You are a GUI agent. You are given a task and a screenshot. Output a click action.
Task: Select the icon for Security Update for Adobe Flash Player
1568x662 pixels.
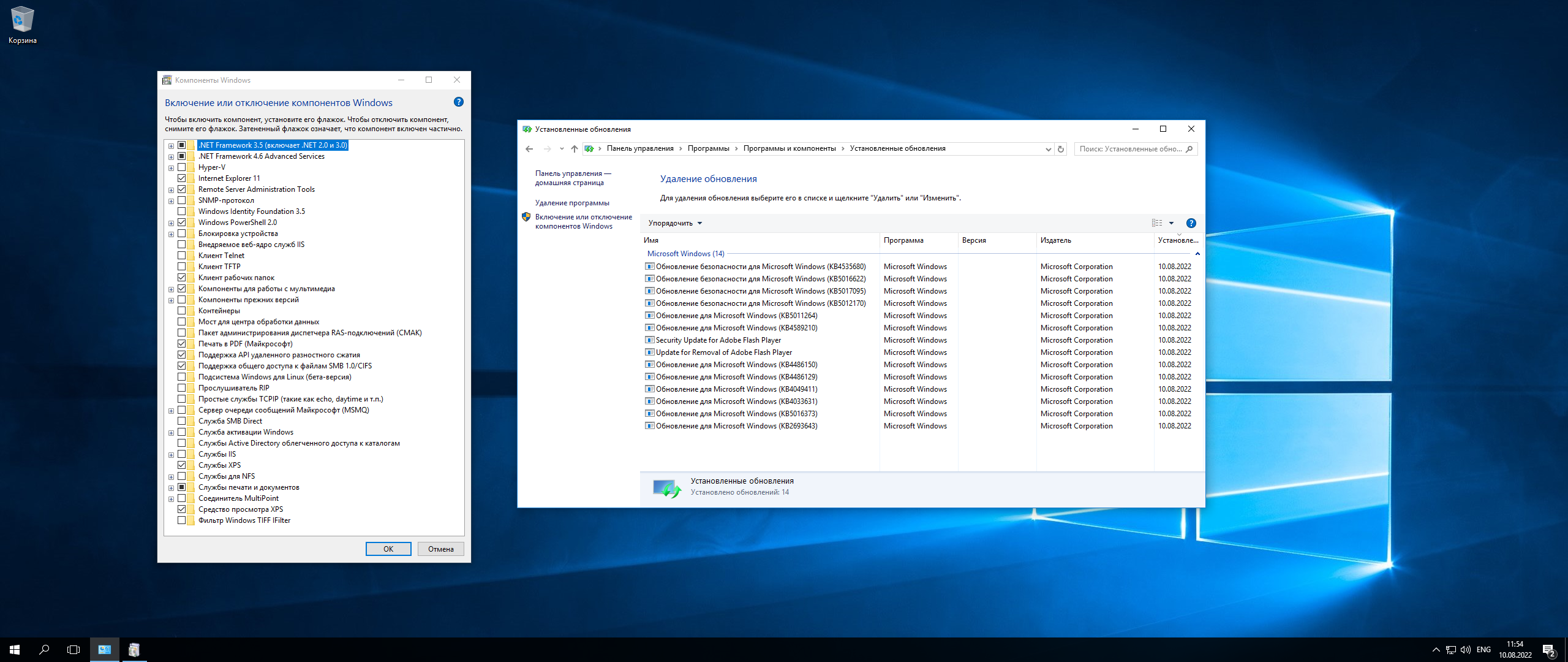tap(649, 340)
